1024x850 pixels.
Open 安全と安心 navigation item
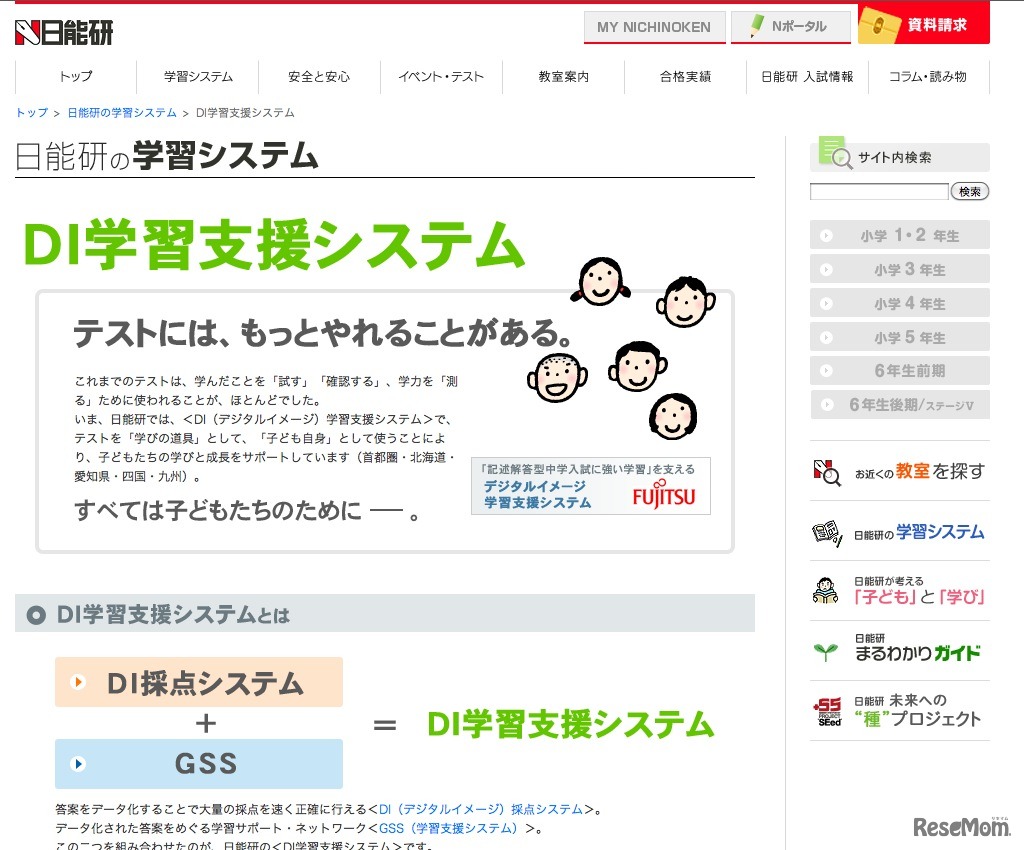click(x=319, y=76)
